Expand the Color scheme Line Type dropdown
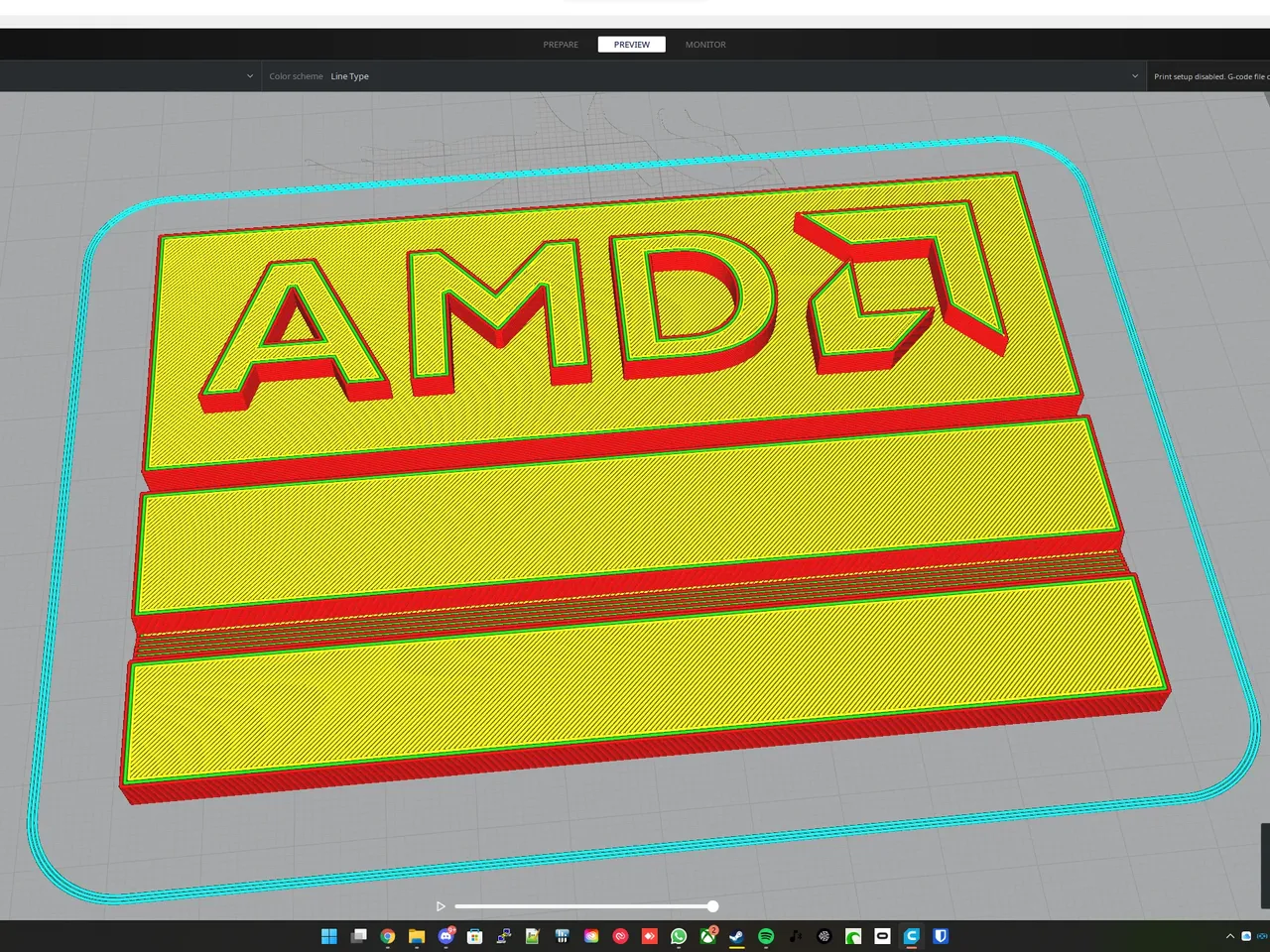 pyautogui.click(x=703, y=76)
